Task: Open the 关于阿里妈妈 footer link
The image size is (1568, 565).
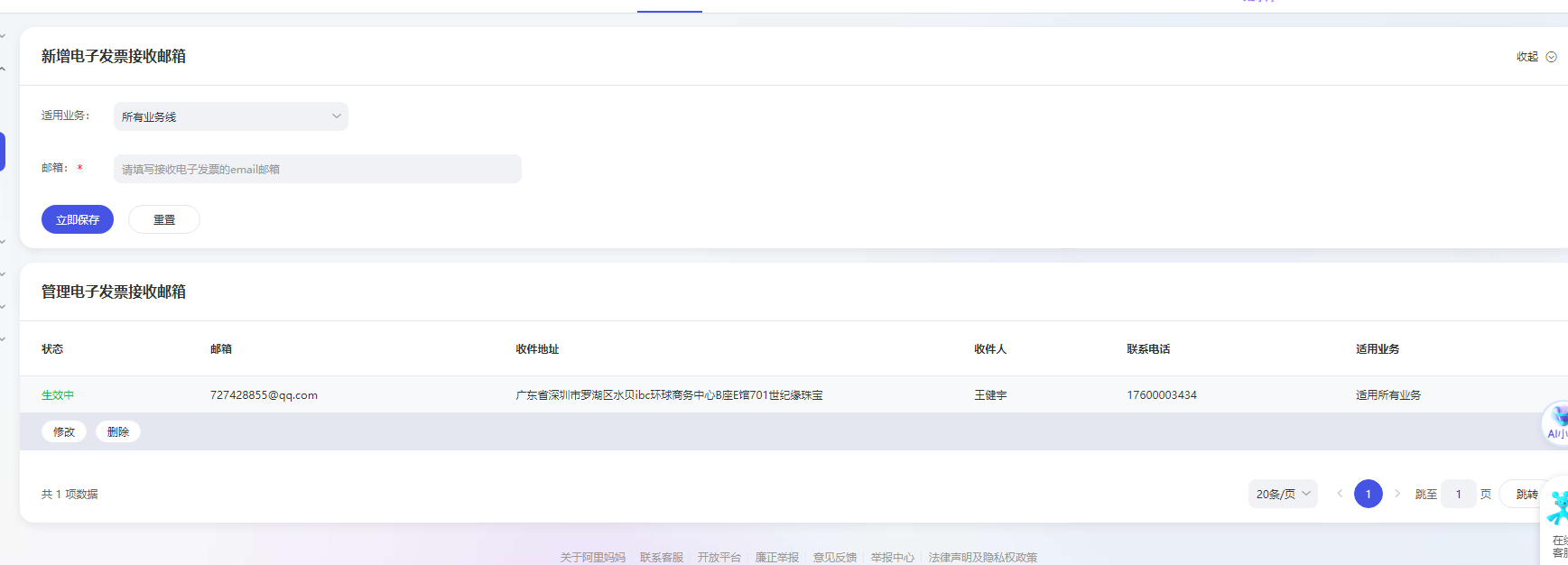Action: coord(592,557)
